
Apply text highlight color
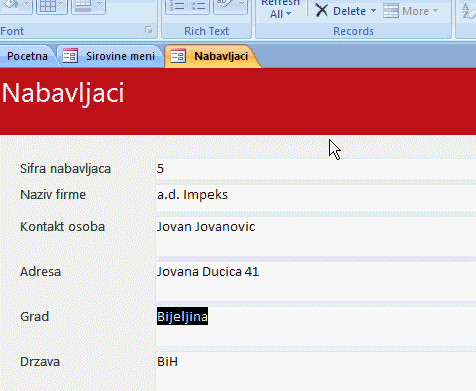[x=224, y=5]
